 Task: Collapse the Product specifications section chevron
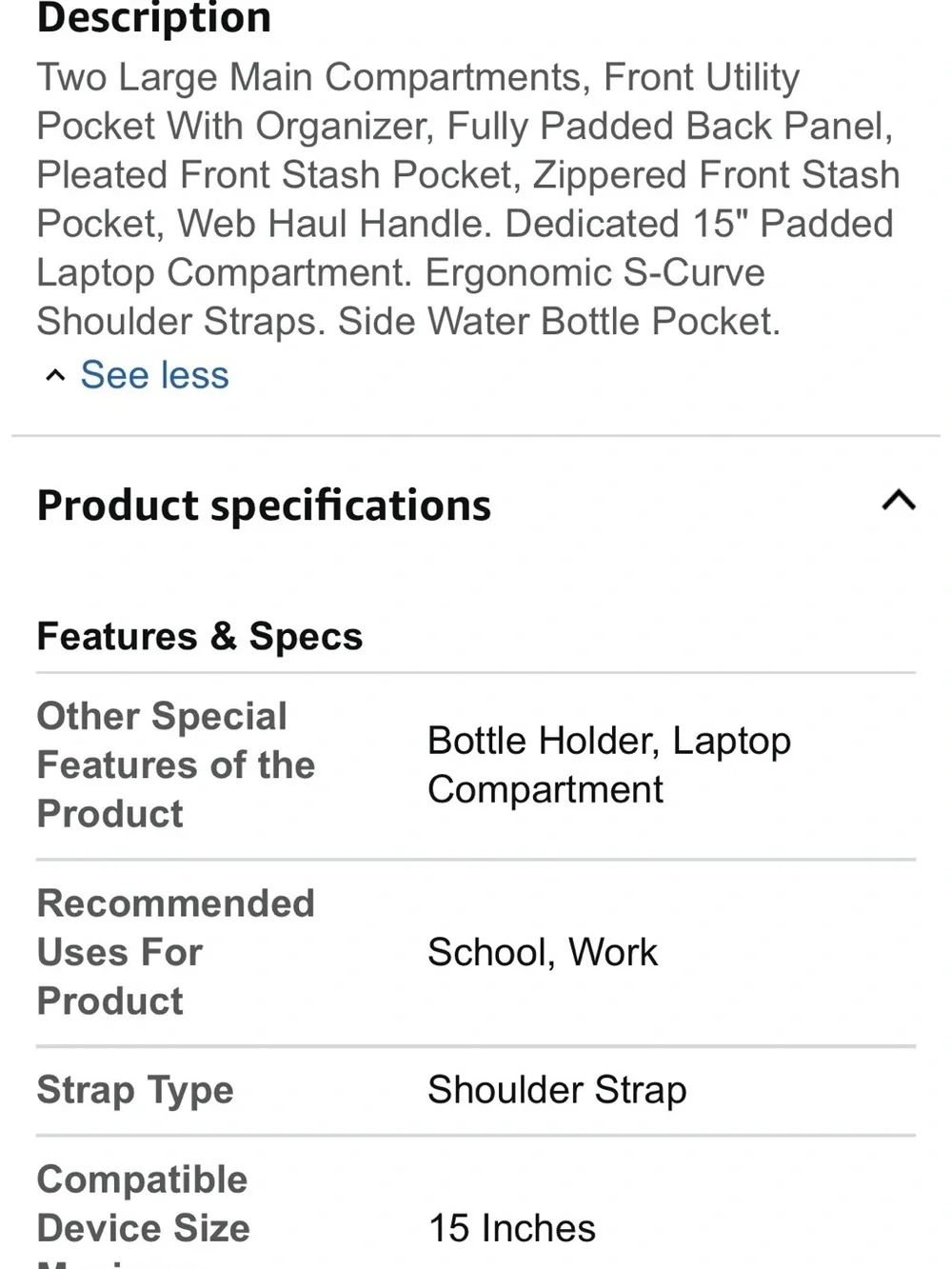(x=899, y=501)
